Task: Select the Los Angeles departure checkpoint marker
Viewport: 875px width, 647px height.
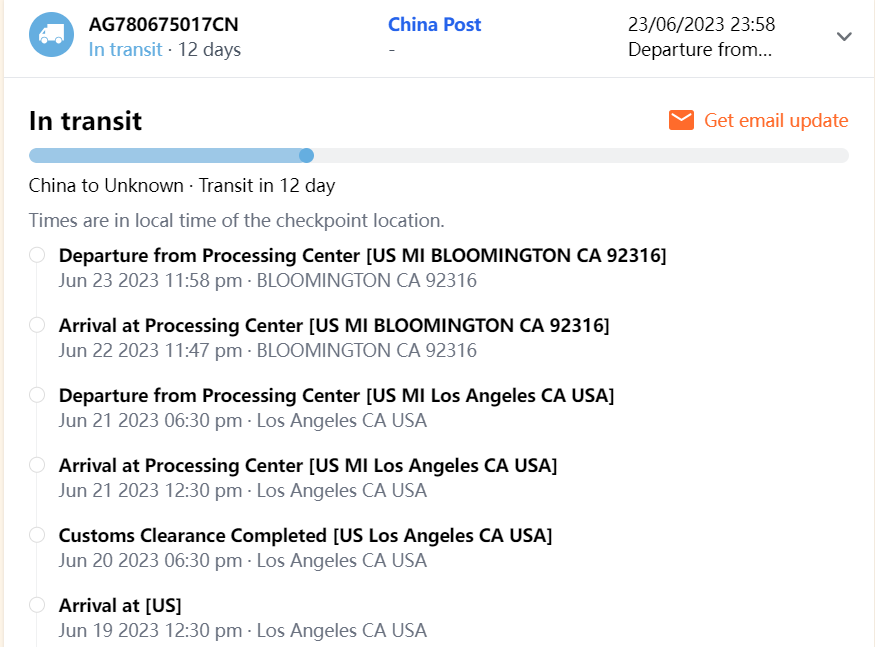Action: (x=37, y=395)
